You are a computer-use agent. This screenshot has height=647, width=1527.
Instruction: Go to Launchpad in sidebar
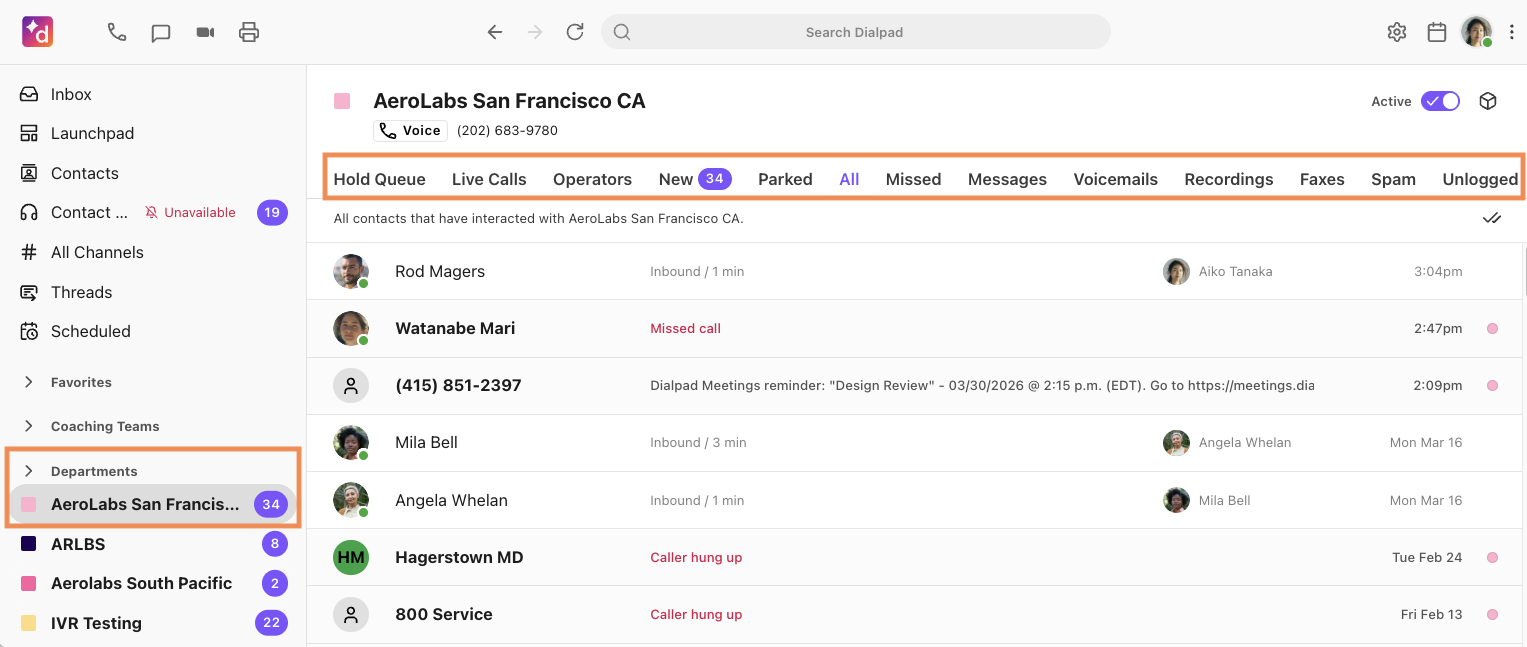pos(92,133)
